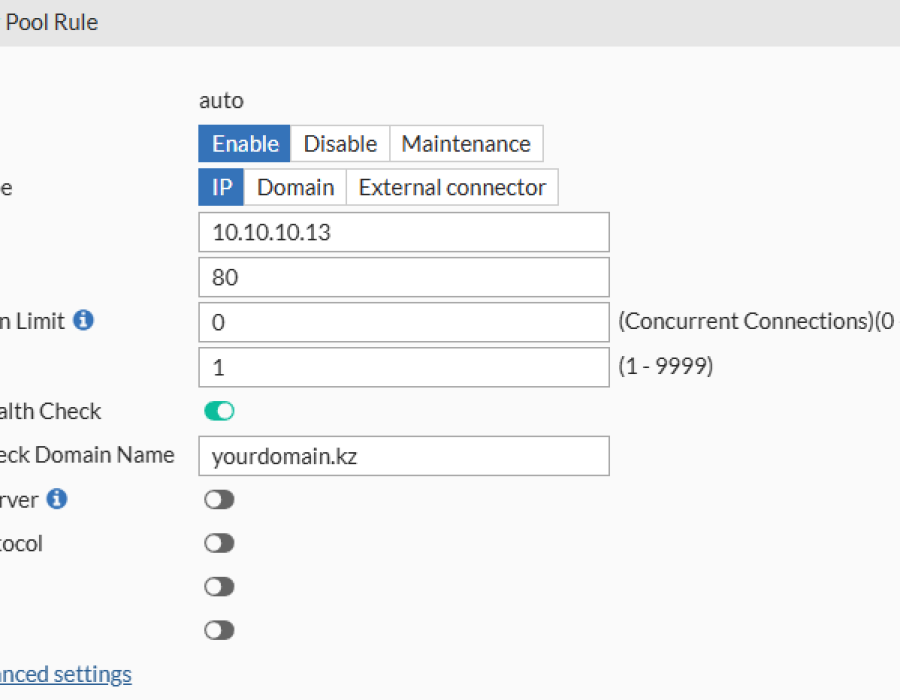Click the weight field with value 1
The image size is (900, 700).
point(404,367)
